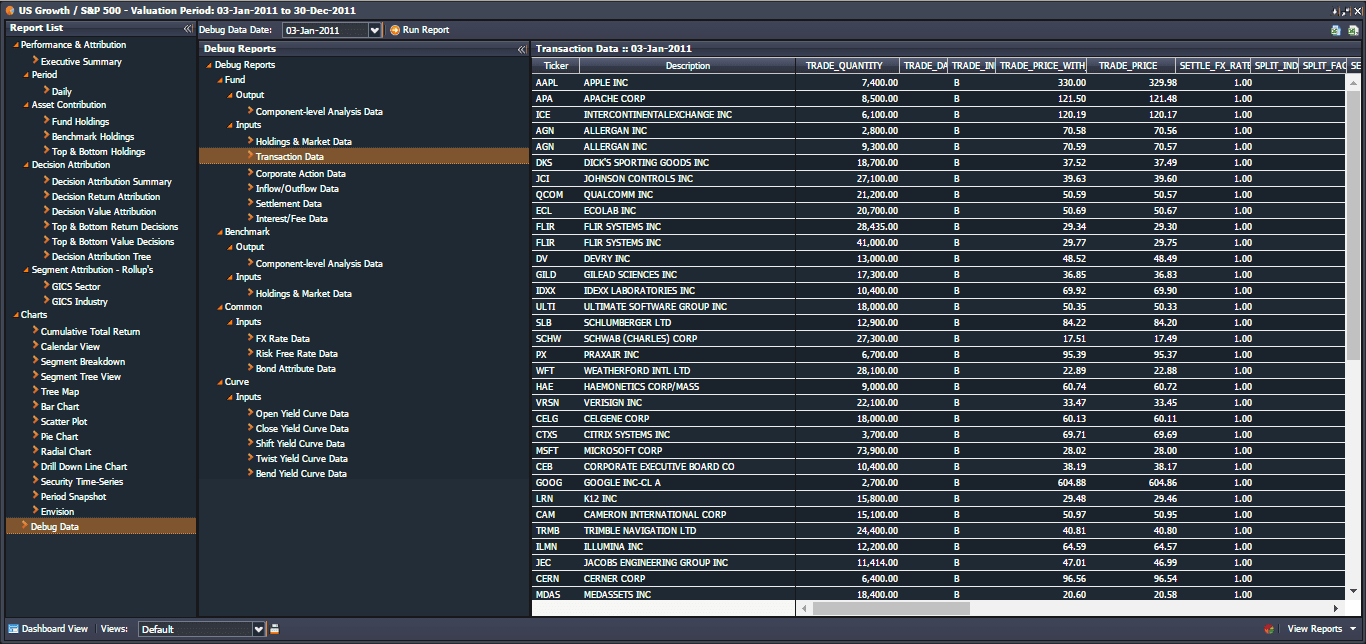The width and height of the screenshot is (1366, 644).
Task: Select Inflow/Outflow Data
Action: [x=297, y=189]
